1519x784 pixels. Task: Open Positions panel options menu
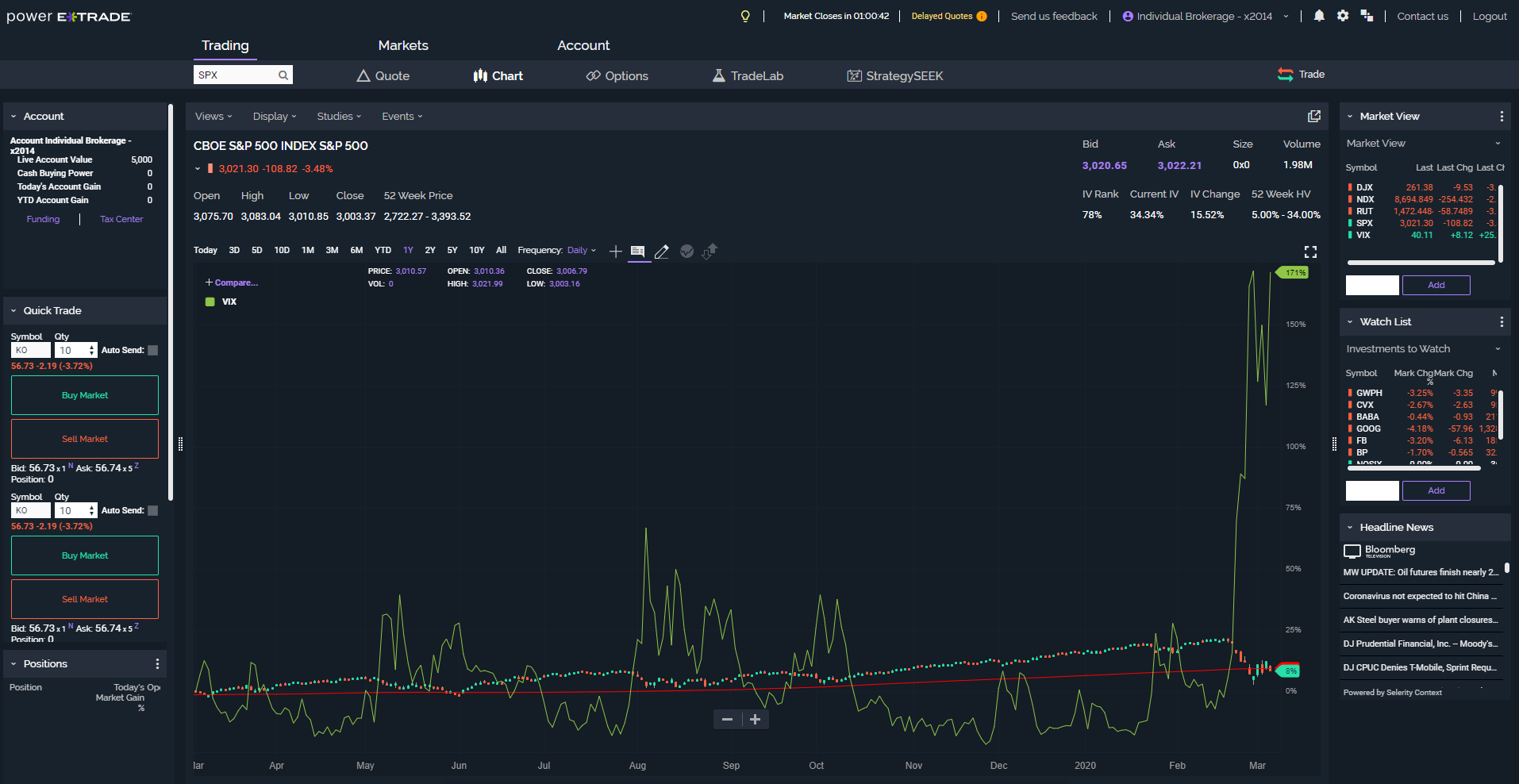[157, 664]
